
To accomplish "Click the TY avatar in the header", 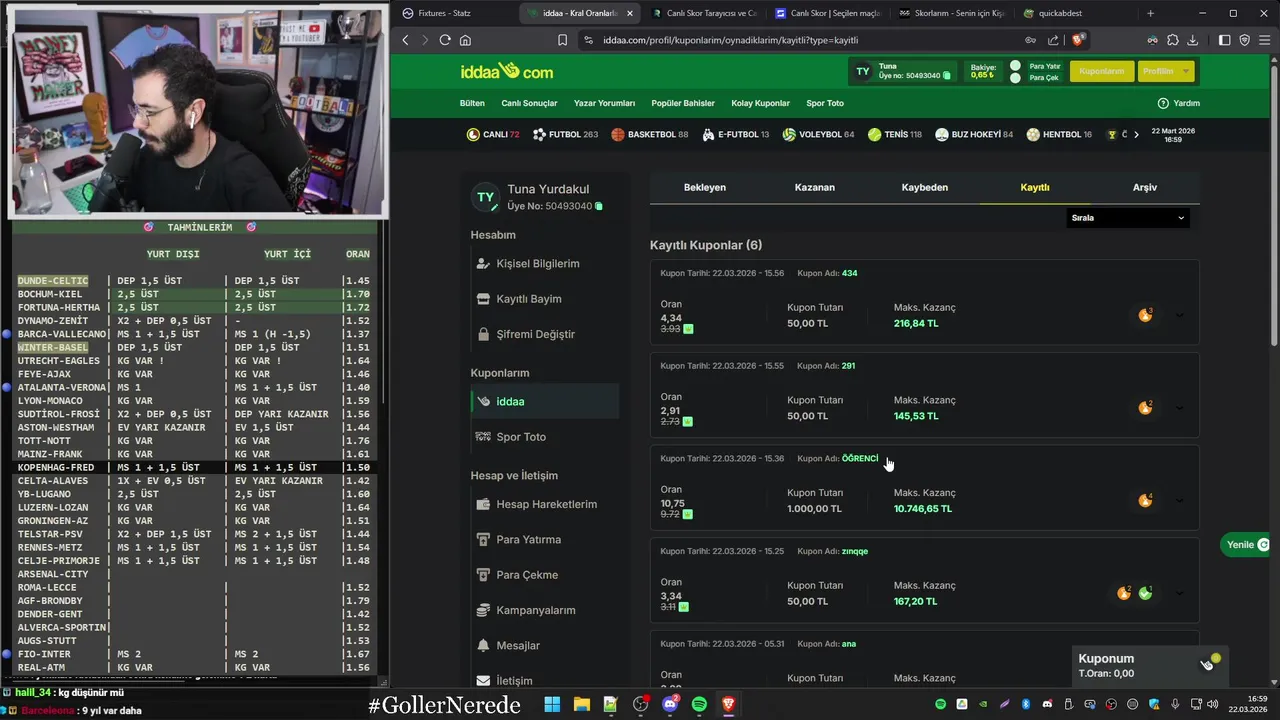I will pyautogui.click(x=863, y=71).
